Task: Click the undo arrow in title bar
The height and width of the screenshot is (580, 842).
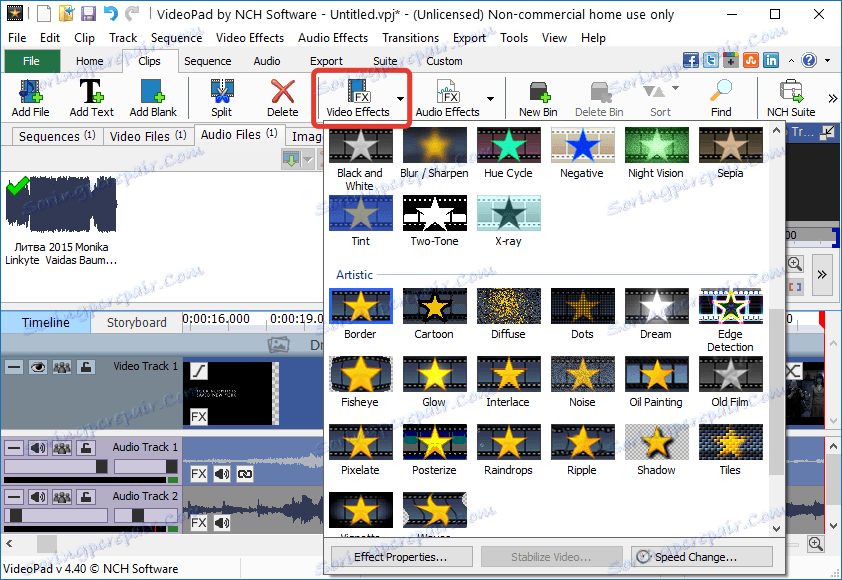Action: [111, 13]
